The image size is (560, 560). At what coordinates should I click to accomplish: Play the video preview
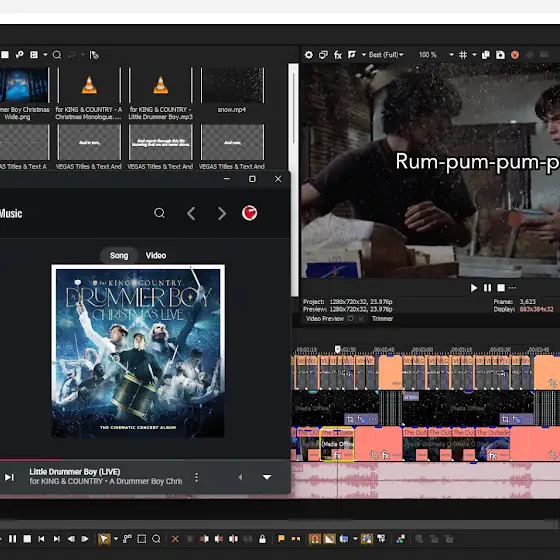tap(474, 288)
